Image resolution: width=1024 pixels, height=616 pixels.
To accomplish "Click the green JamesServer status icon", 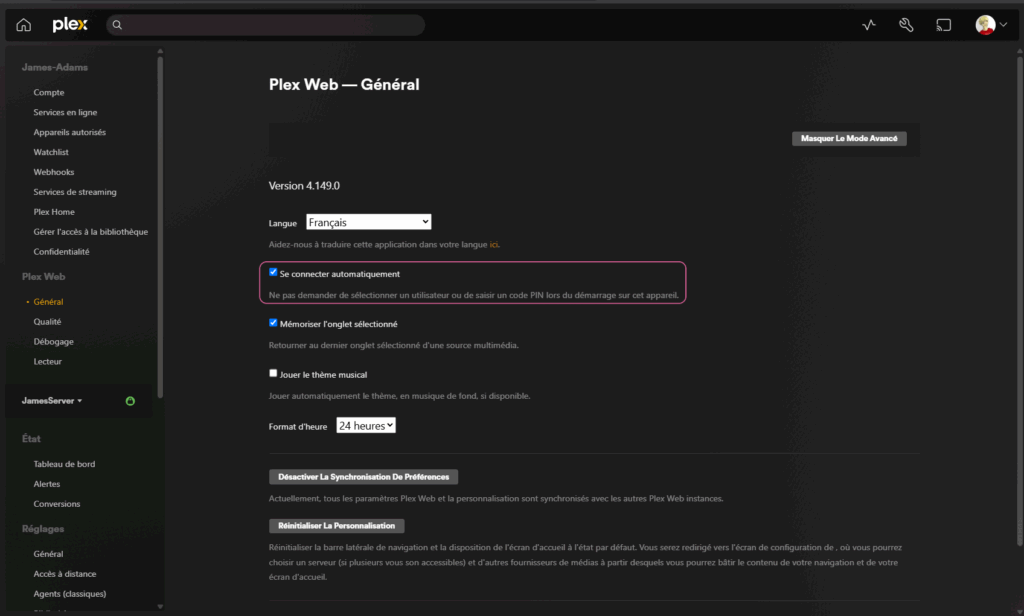I will [x=130, y=401].
